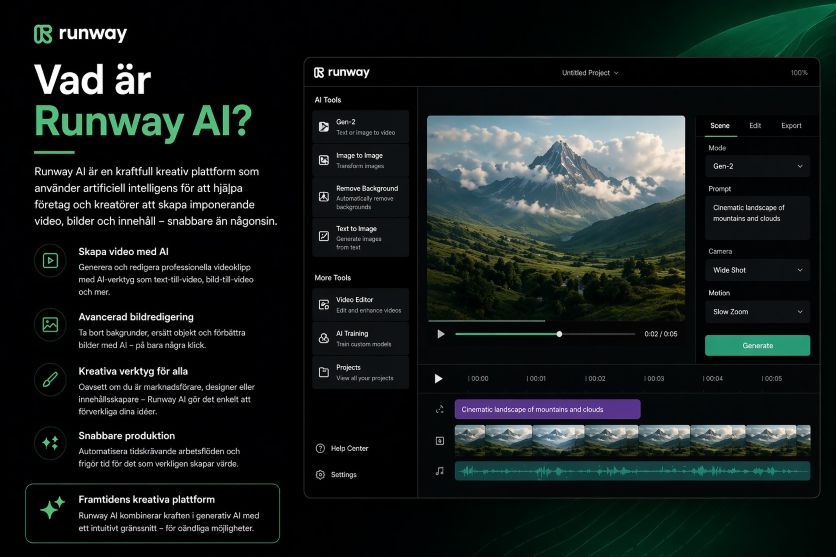
Task: Select the audio waveform track
Action: 632,471
